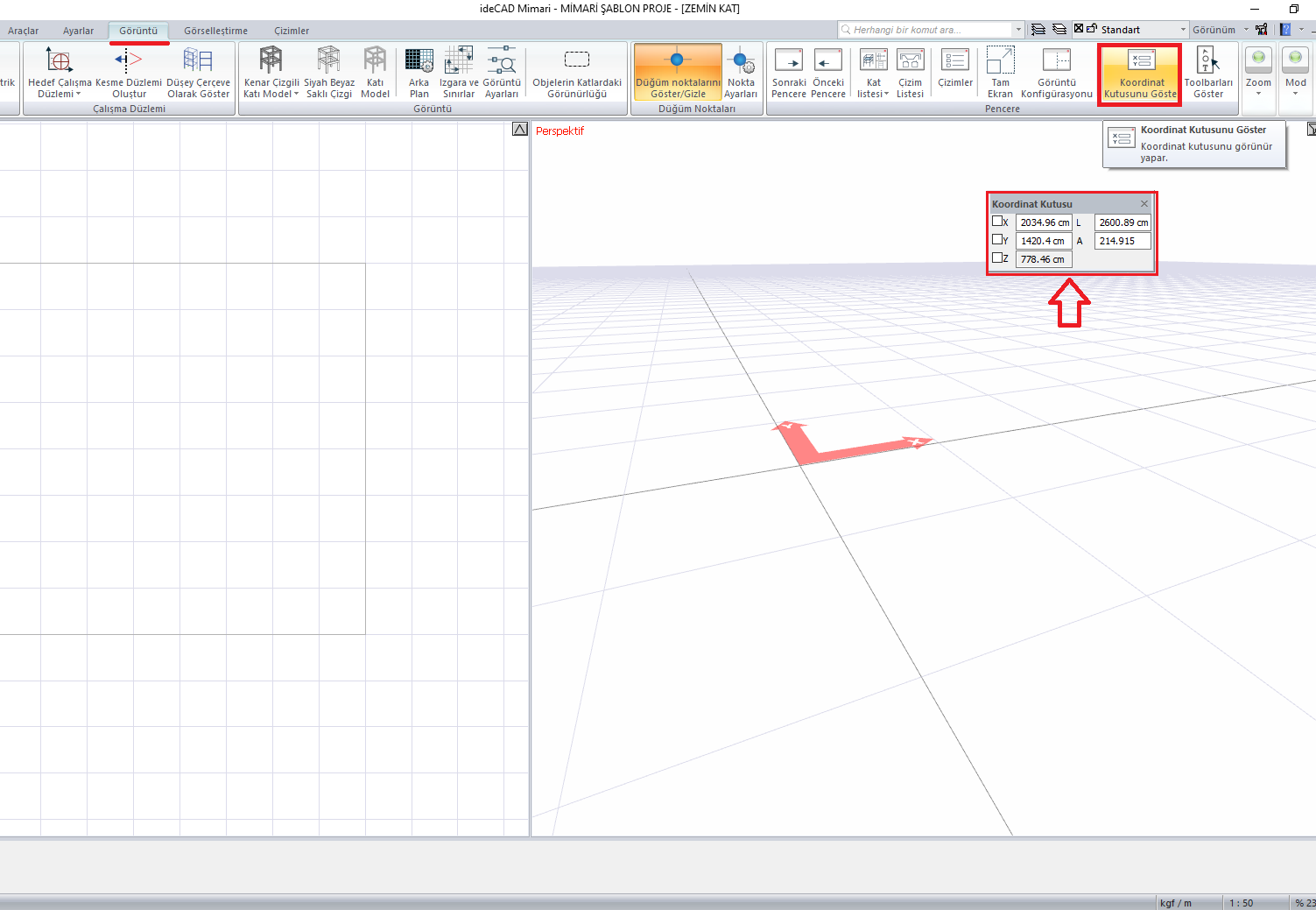Toggle the Arka Plan icon
This screenshot has width=1316, height=910.
419,61
